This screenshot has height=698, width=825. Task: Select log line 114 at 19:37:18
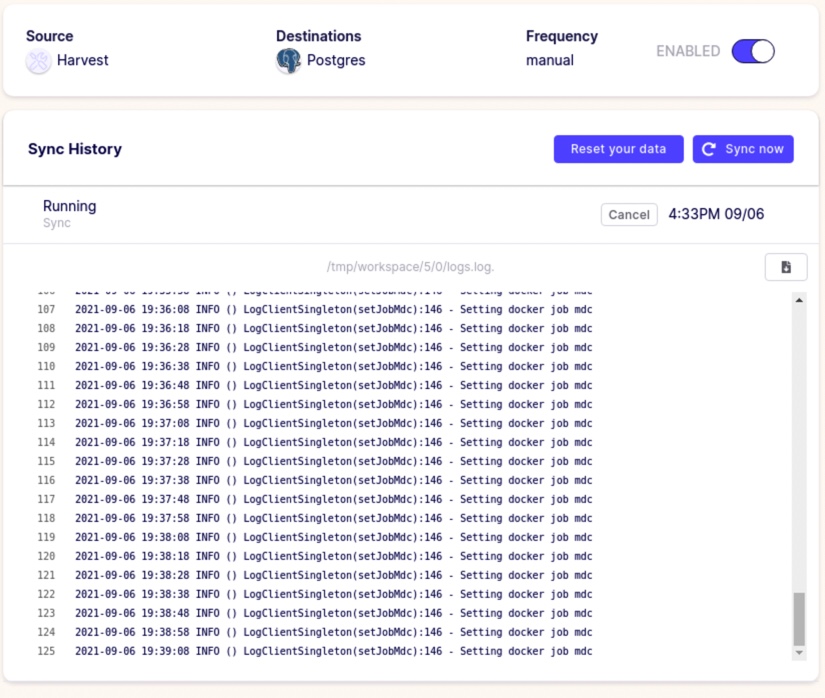315,442
